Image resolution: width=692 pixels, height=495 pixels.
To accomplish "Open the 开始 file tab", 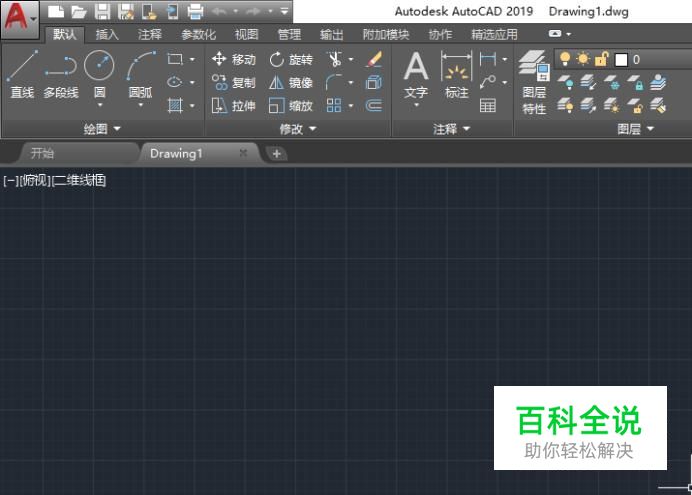I will 79,153.
